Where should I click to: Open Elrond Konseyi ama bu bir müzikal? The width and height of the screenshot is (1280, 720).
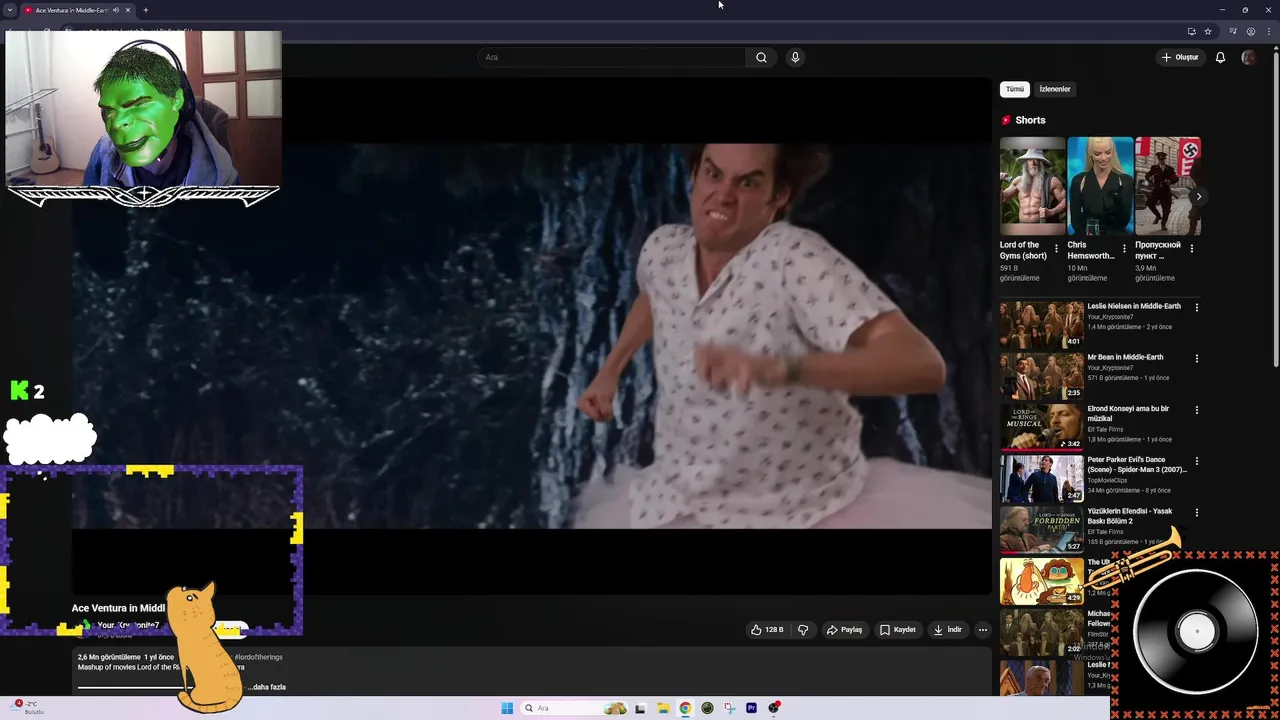coord(1128,413)
